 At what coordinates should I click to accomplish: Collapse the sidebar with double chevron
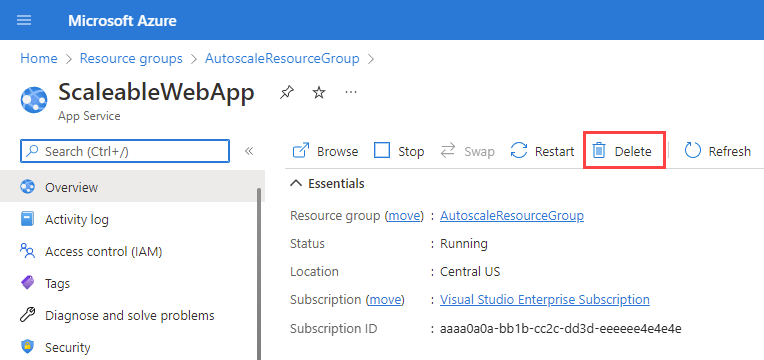pos(249,151)
